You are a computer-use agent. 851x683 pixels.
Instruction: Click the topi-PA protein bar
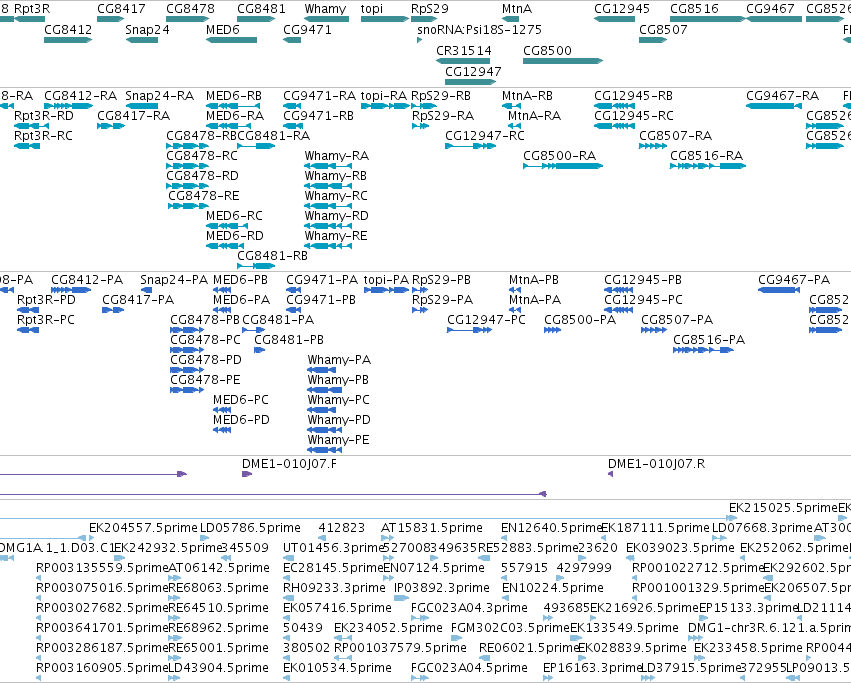pyautogui.click(x=386, y=290)
